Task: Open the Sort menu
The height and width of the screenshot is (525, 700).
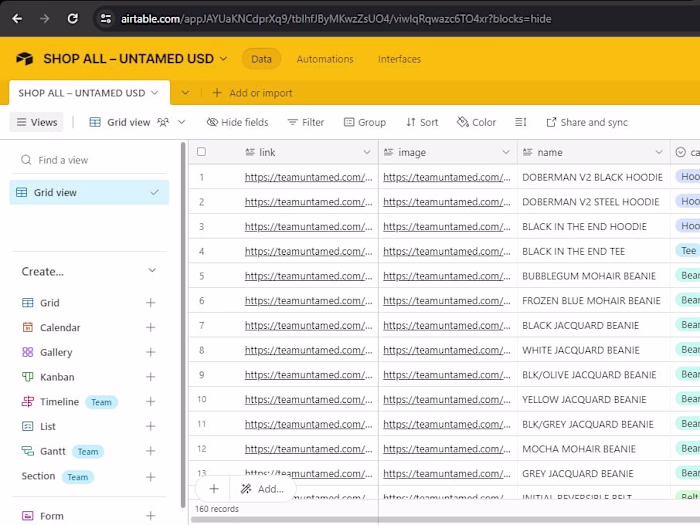Action: coord(422,122)
